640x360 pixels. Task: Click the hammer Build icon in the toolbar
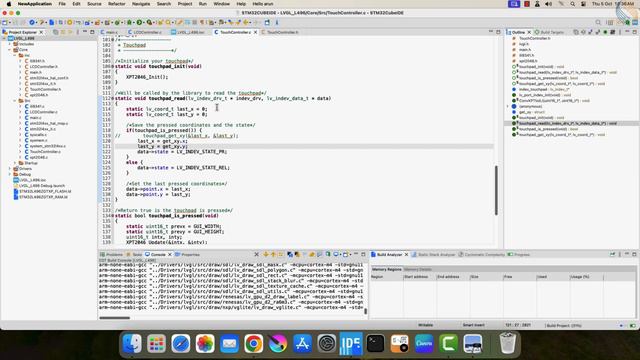click(x=42, y=22)
